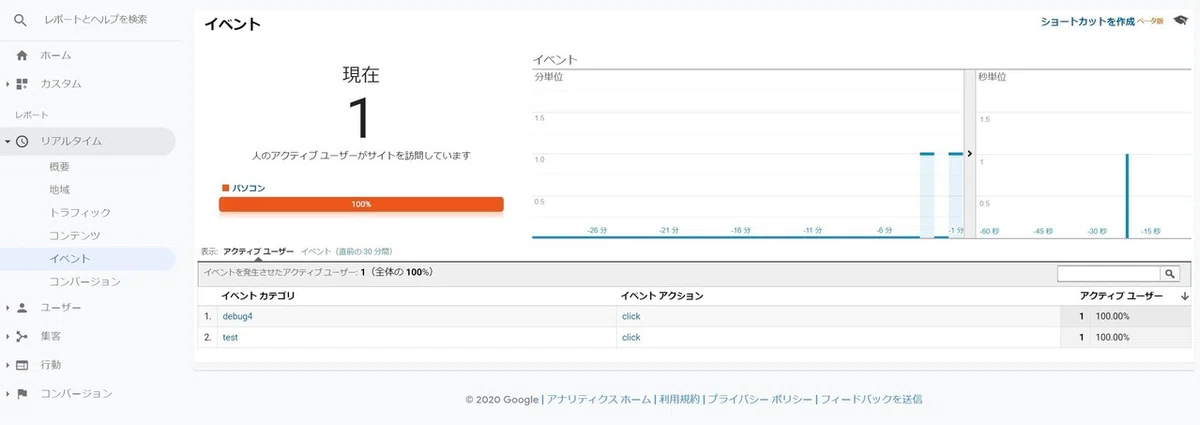This screenshot has width=1200, height=425.
Task: Click the chart expand arrow between graphs
Action: [x=969, y=154]
